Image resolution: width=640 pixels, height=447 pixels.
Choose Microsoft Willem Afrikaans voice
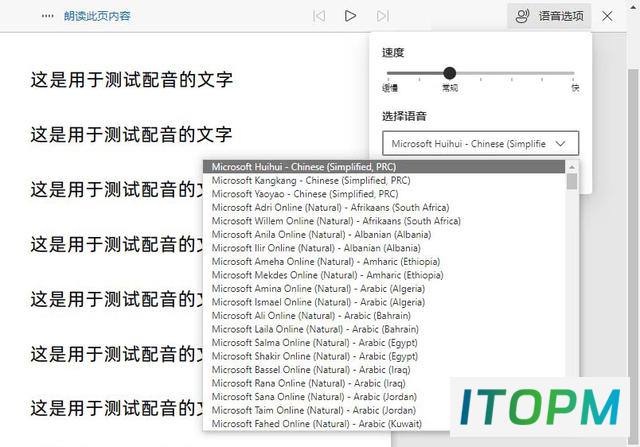[x=384, y=220]
